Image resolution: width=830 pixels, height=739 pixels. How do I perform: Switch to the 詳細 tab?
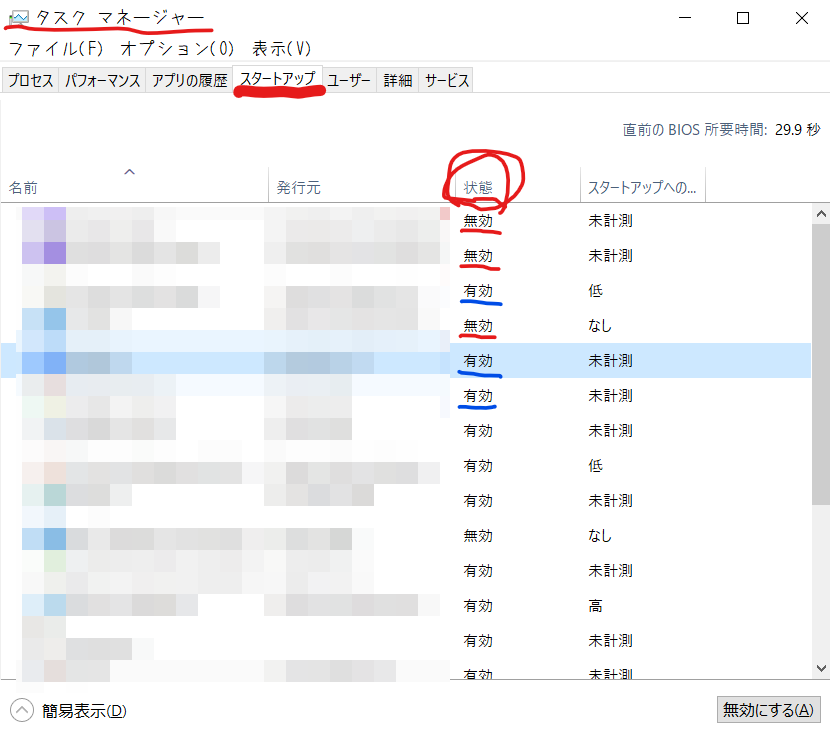pyautogui.click(x=398, y=80)
